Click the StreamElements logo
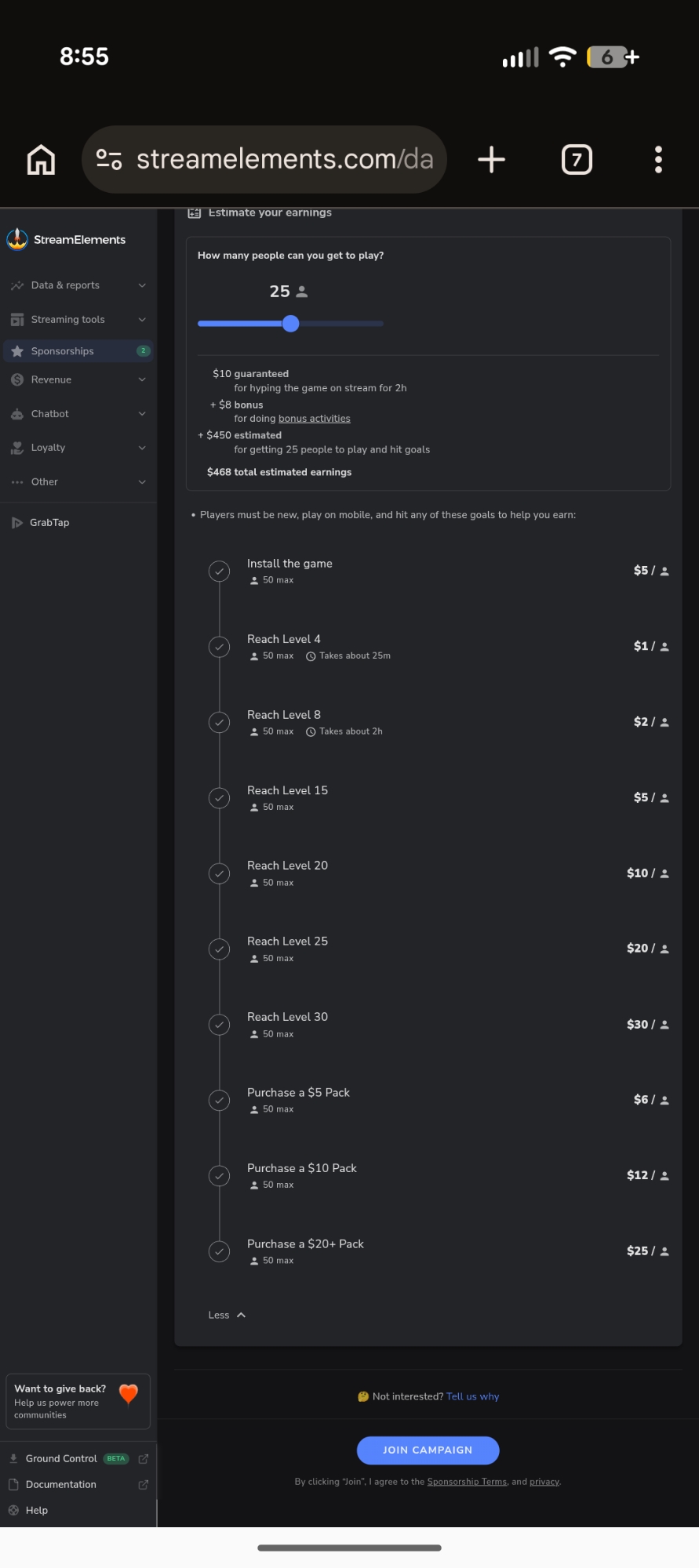 pos(17,239)
